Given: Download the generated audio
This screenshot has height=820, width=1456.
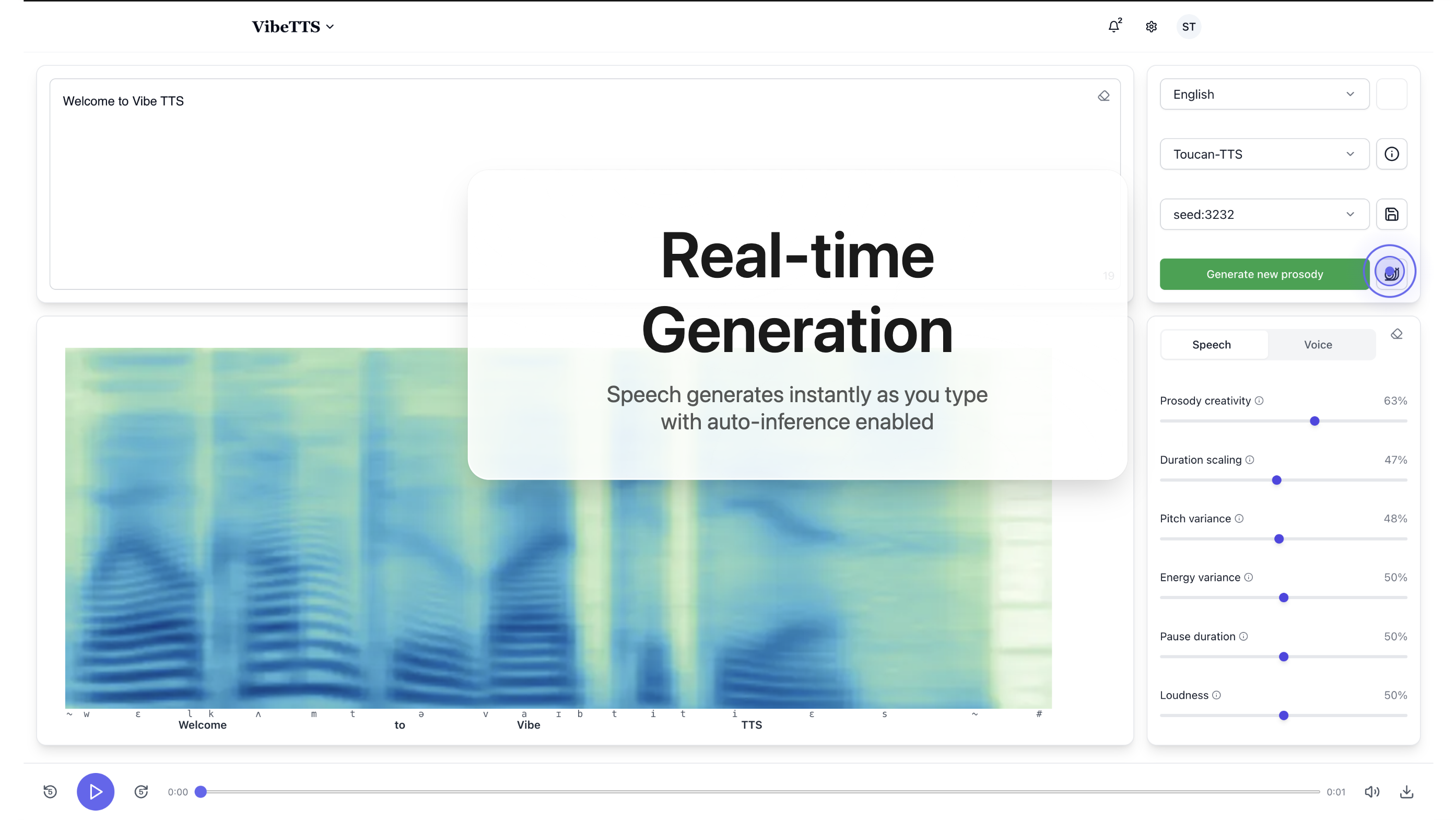Looking at the screenshot, I should click(1407, 792).
